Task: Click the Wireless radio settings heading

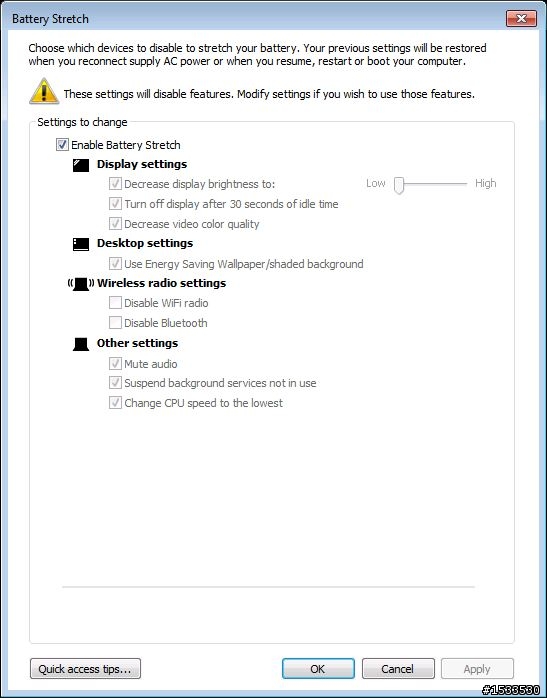Action: click(x=162, y=283)
